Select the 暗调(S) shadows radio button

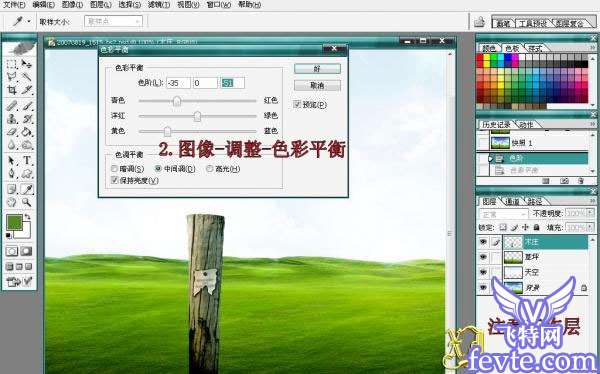tap(114, 168)
